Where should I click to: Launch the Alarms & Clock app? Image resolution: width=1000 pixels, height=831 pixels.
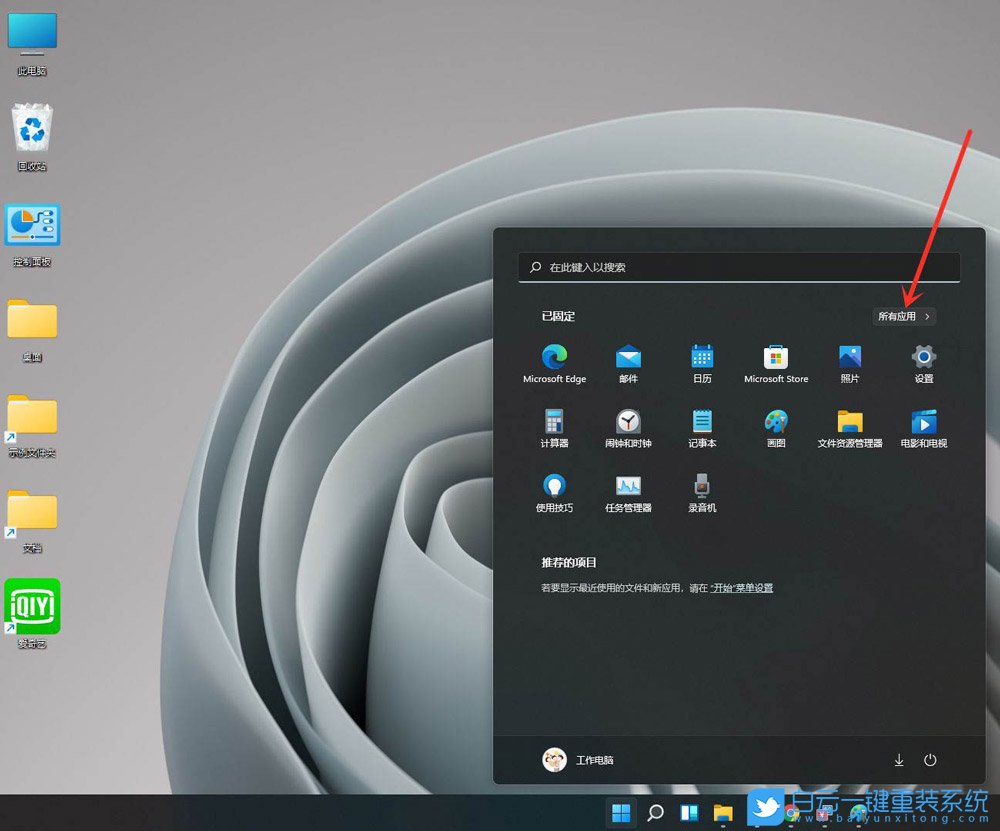[x=628, y=421]
